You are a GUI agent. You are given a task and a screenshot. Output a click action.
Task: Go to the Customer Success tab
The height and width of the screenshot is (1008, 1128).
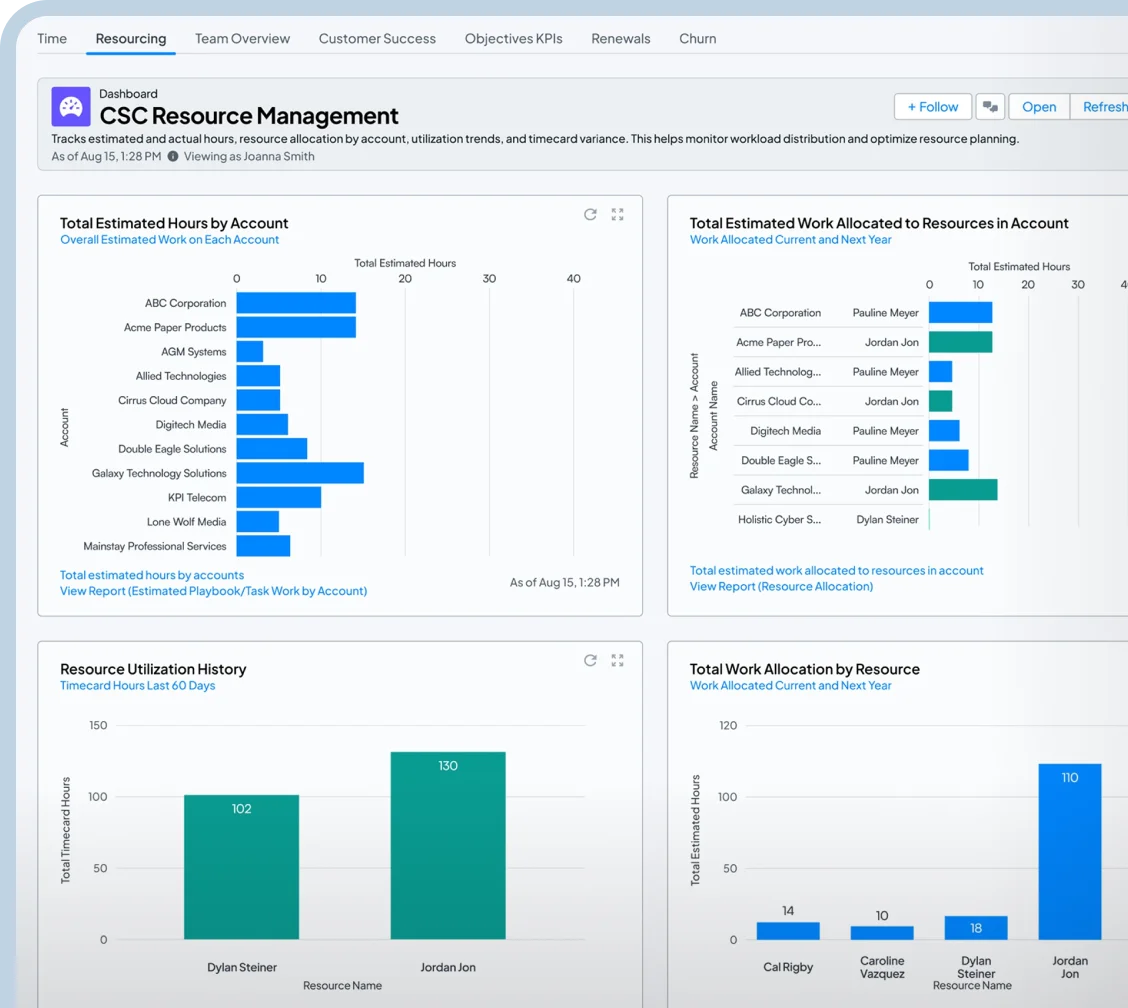click(377, 39)
